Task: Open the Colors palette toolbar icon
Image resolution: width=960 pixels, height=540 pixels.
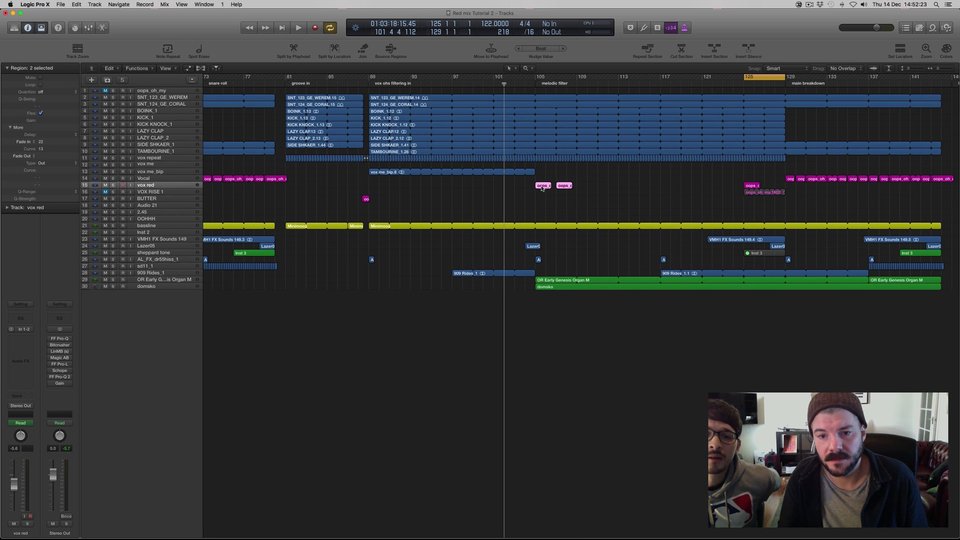Action: (947, 48)
